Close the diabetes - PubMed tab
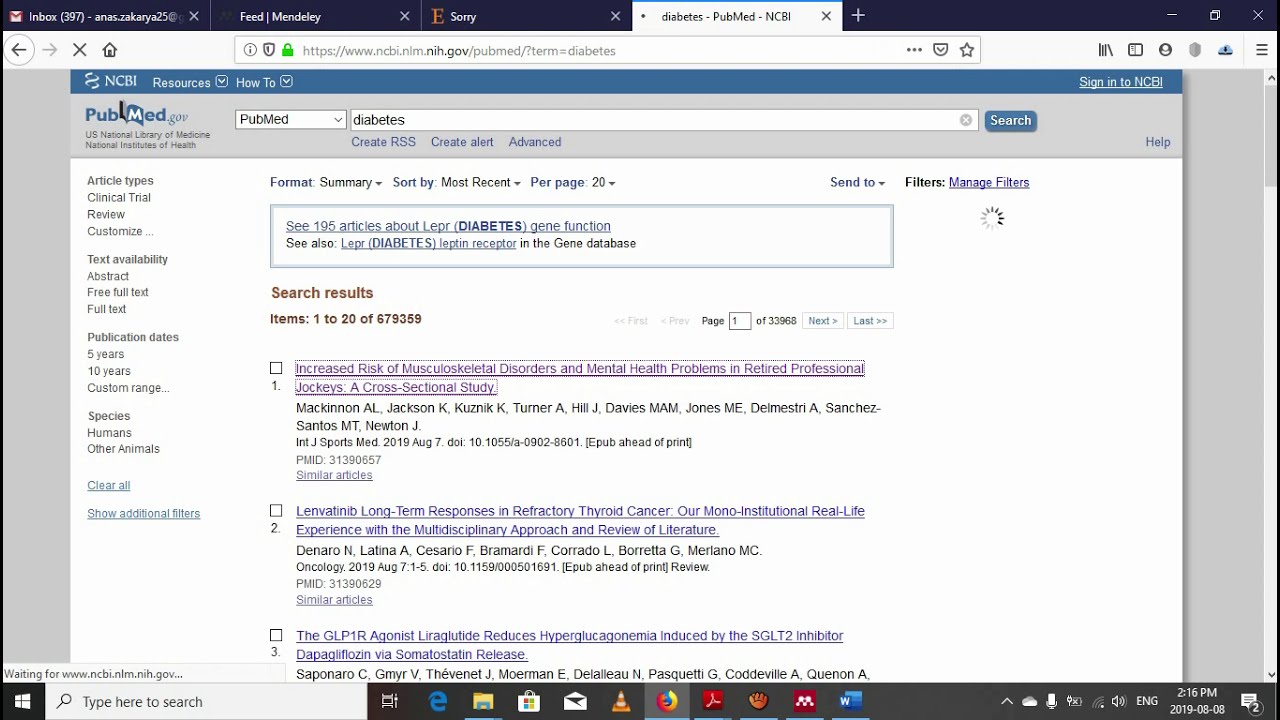The height and width of the screenshot is (720, 1280). 826,16
